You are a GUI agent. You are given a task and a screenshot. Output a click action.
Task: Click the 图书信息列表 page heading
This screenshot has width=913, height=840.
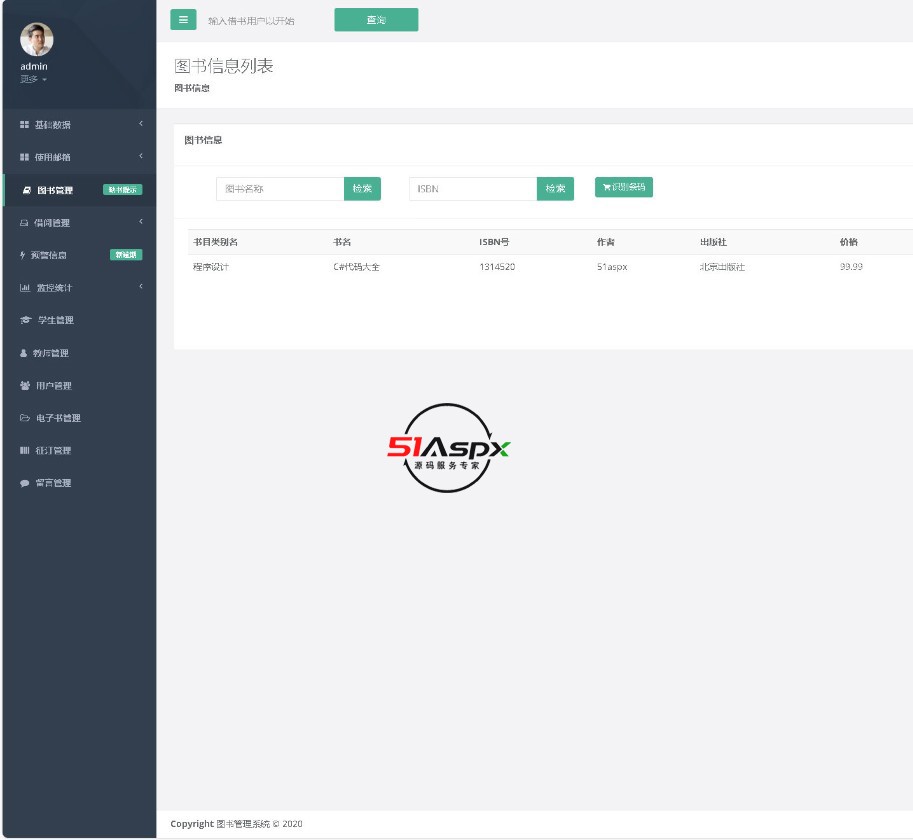coord(224,66)
